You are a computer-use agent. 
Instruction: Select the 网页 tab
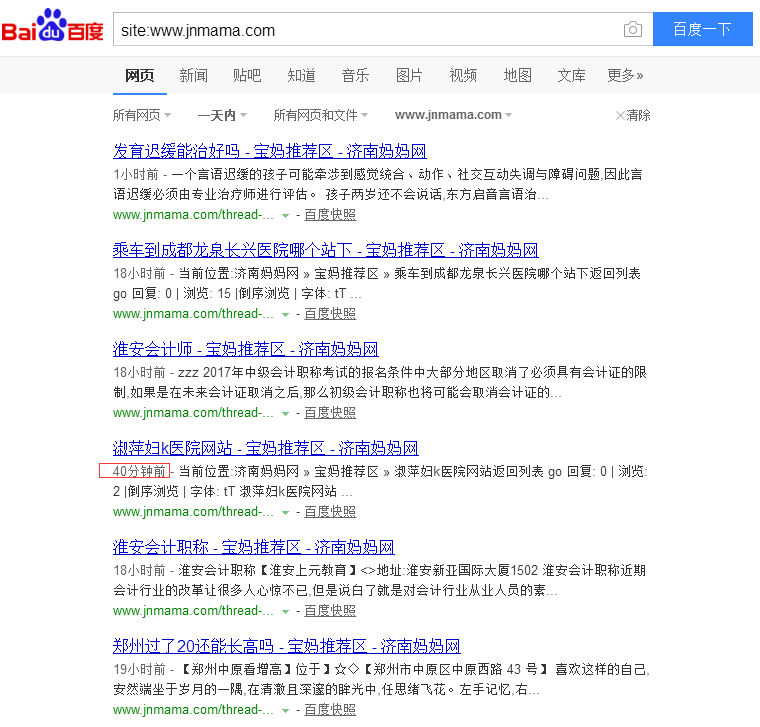pyautogui.click(x=140, y=76)
